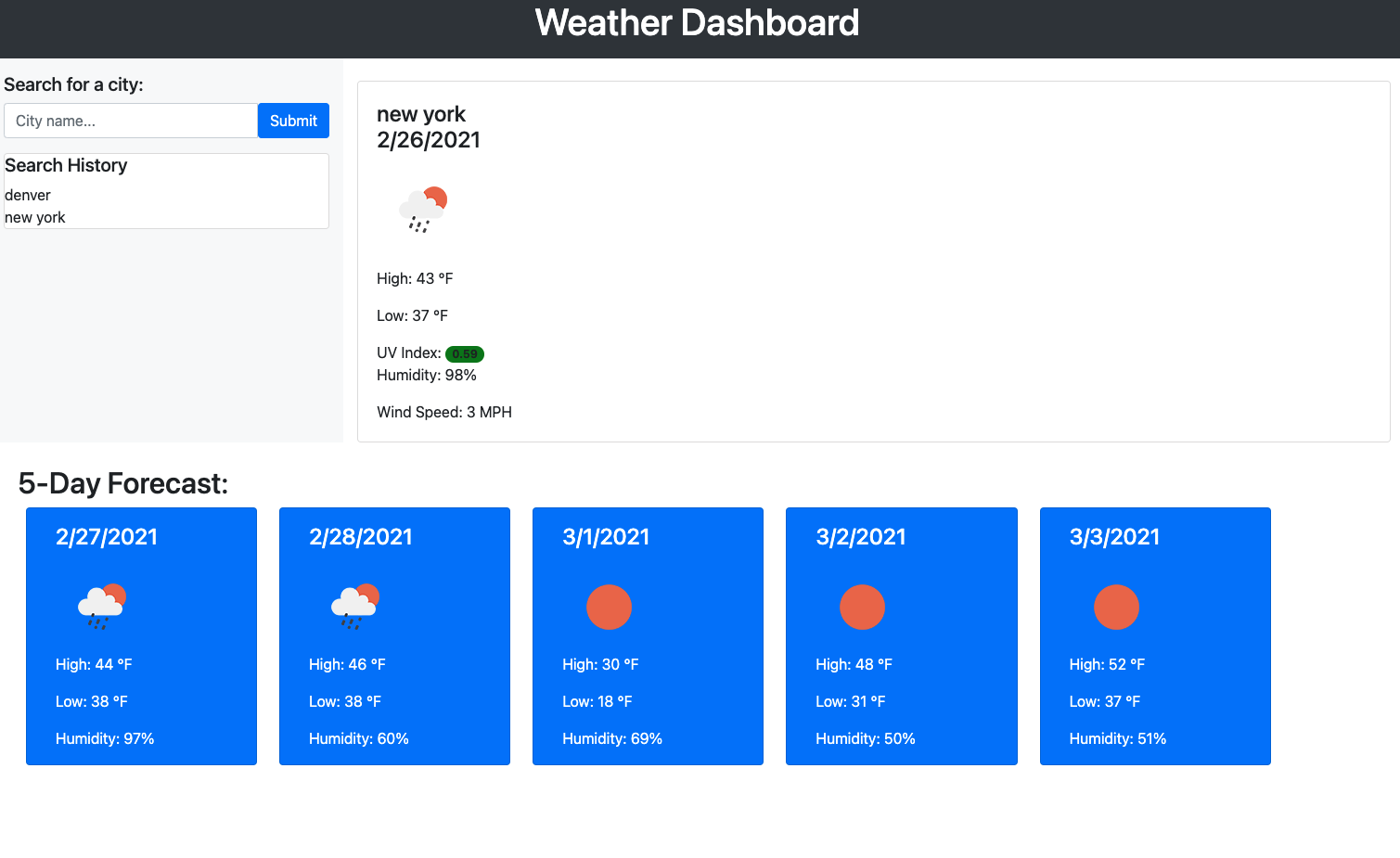The height and width of the screenshot is (858, 1400).
Task: Click 'Humidity: 97%' on forecast card
Action: click(x=105, y=738)
